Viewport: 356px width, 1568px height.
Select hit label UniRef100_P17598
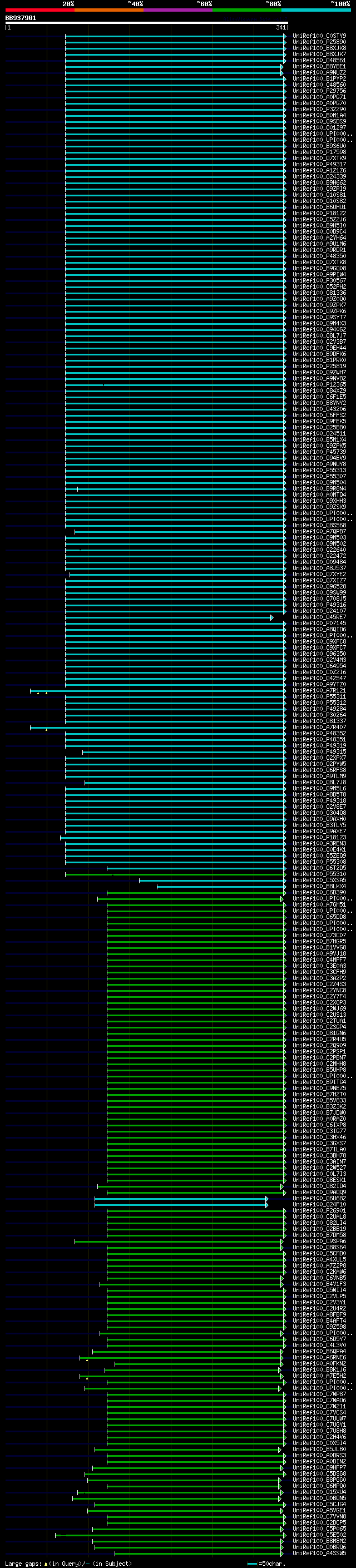pyautogui.click(x=319, y=152)
